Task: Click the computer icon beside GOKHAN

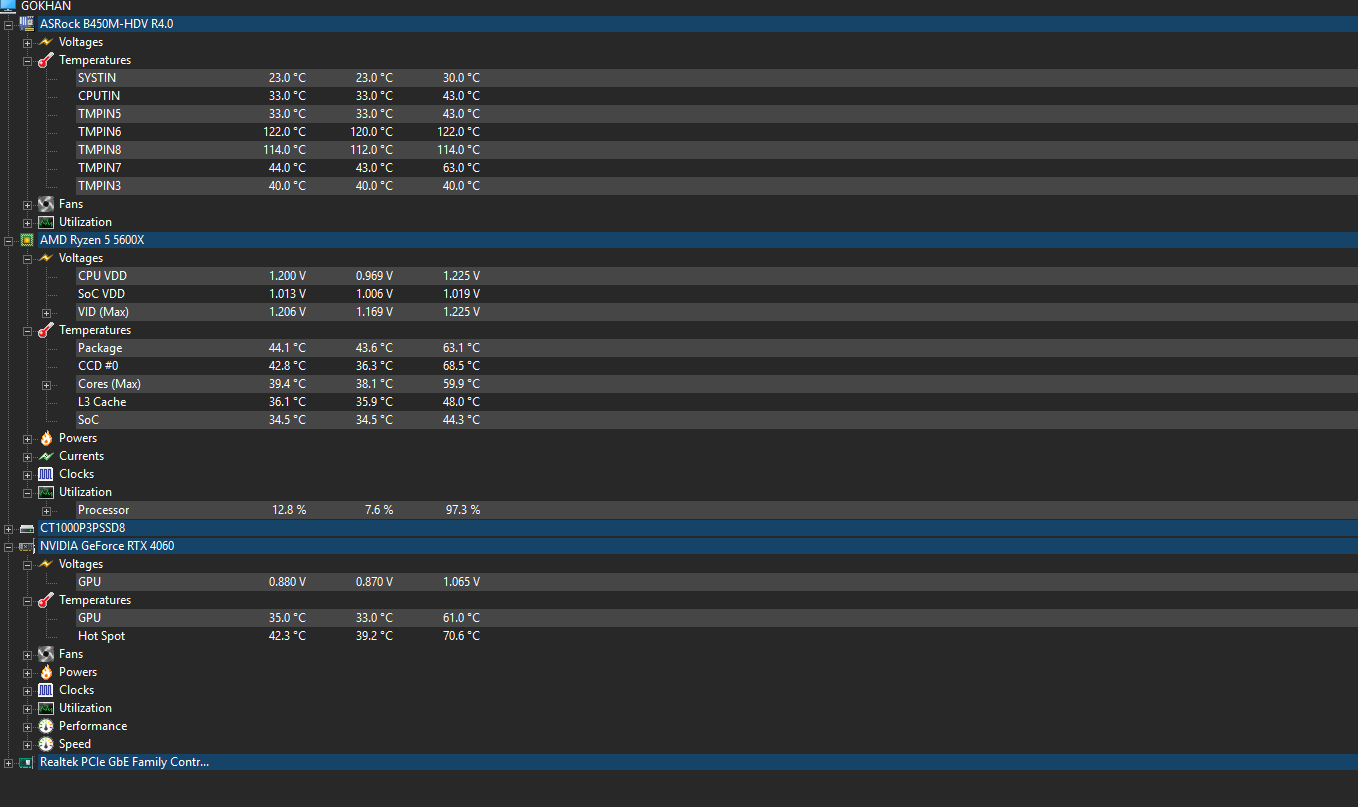Action: click(8, 6)
